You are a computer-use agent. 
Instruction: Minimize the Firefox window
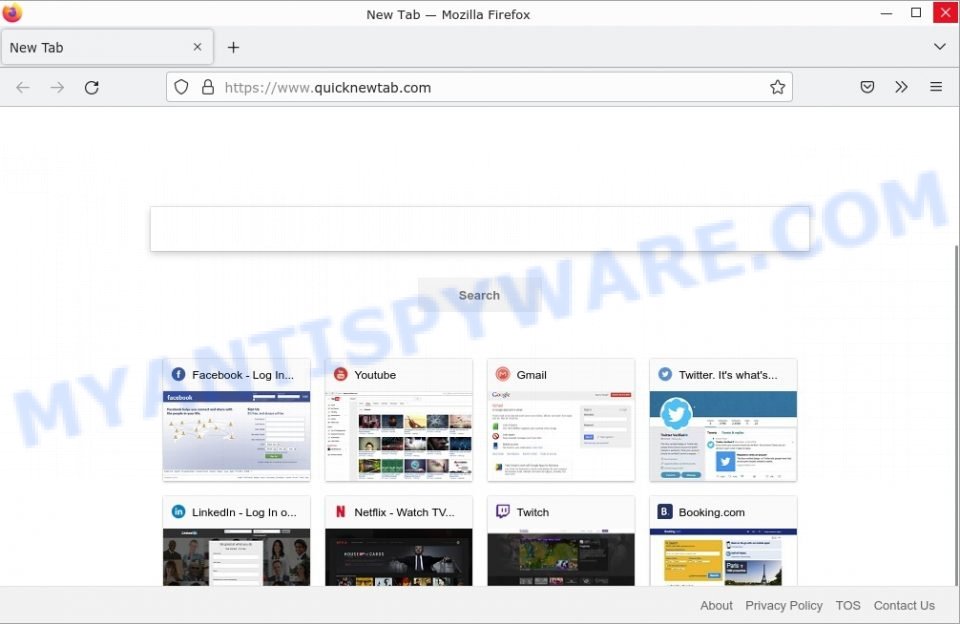886,13
